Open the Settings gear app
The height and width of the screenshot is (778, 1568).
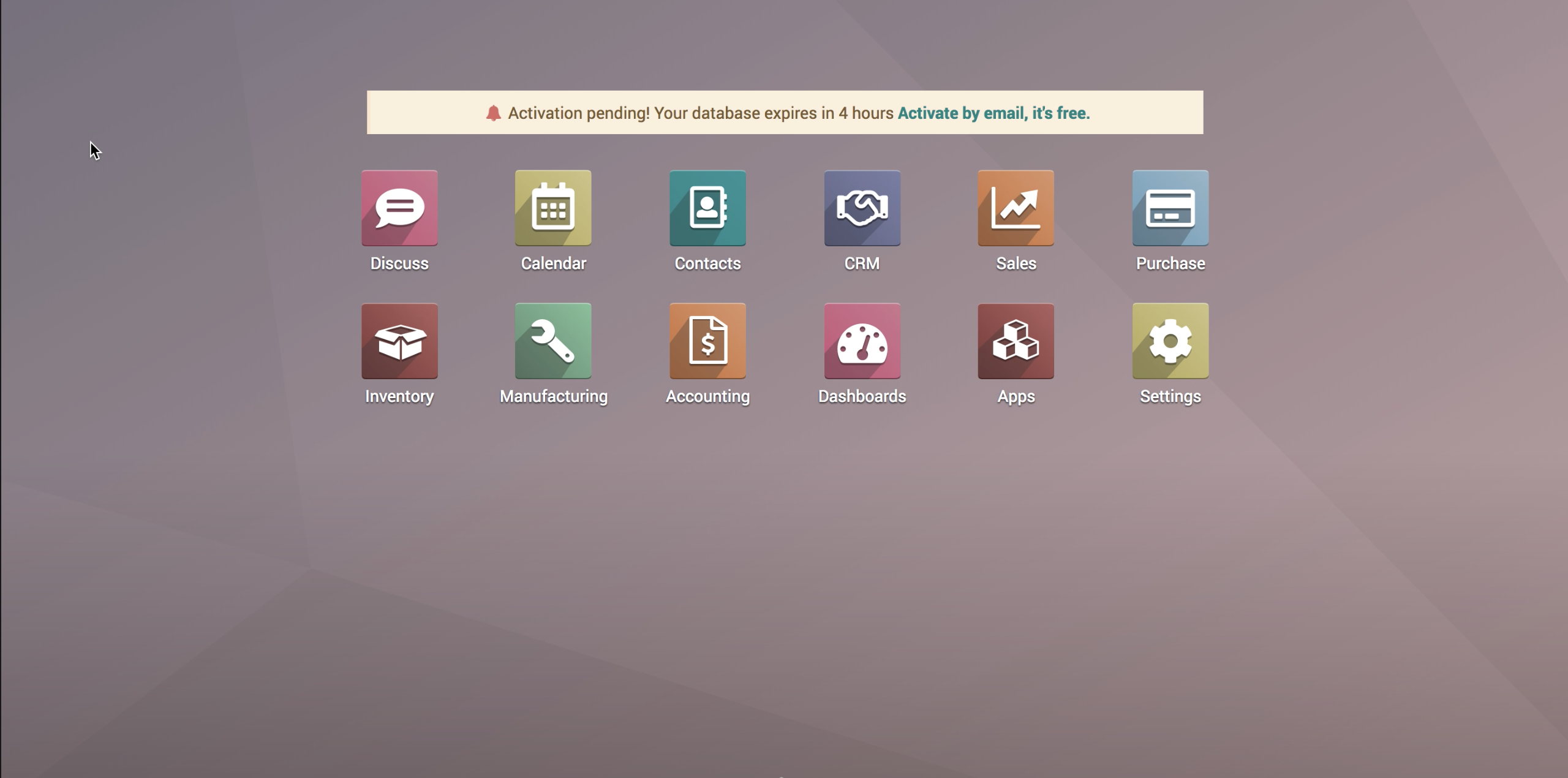[x=1170, y=341]
